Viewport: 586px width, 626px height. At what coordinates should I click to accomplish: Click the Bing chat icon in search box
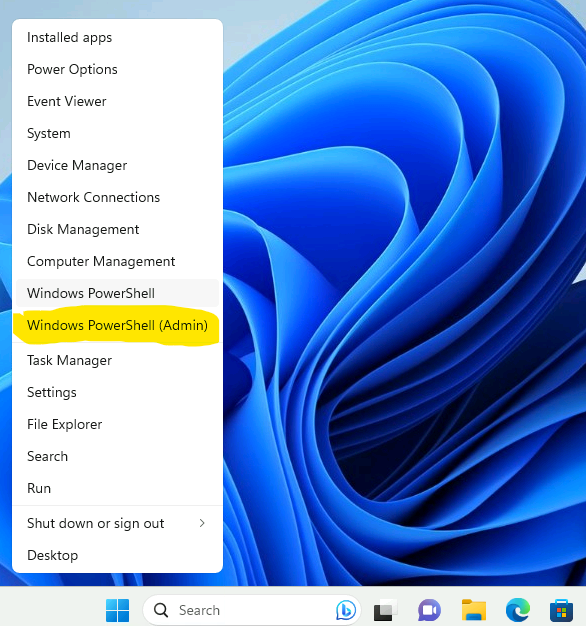click(x=346, y=610)
